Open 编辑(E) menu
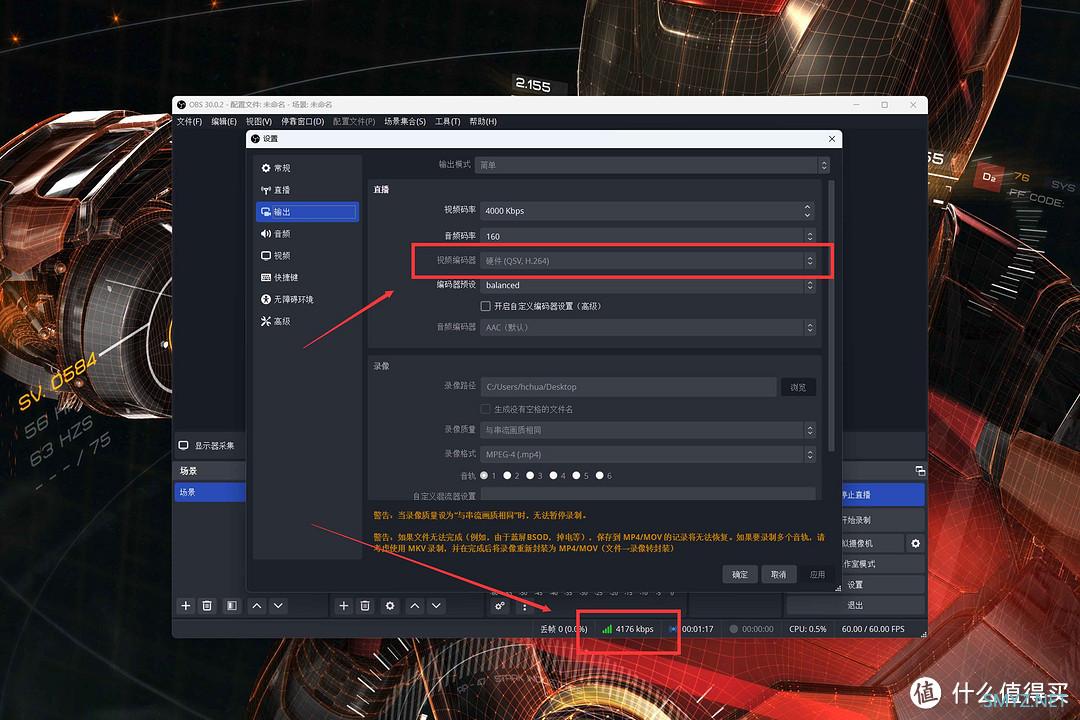This screenshot has width=1080, height=720. point(224,122)
